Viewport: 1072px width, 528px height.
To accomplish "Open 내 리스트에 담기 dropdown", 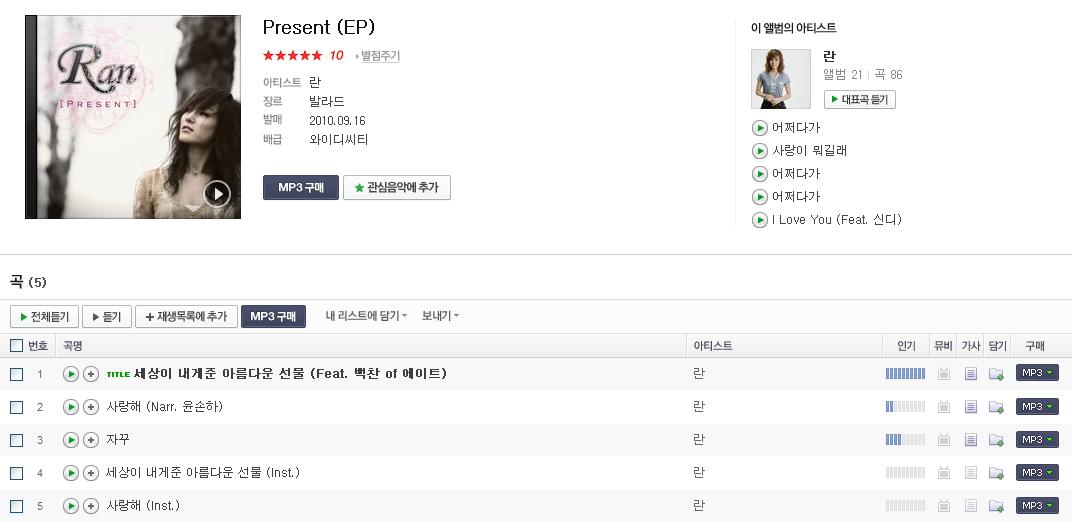I will (x=366, y=316).
